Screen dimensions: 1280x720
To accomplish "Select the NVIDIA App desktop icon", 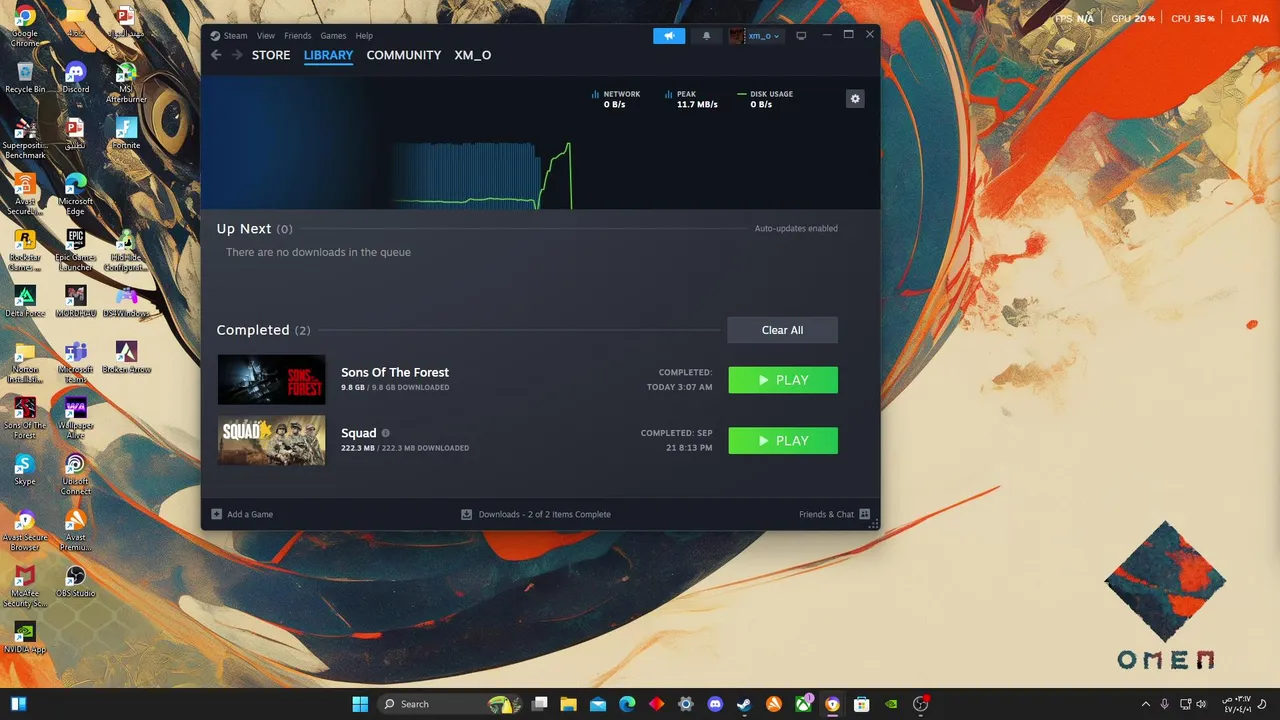I will [x=25, y=638].
